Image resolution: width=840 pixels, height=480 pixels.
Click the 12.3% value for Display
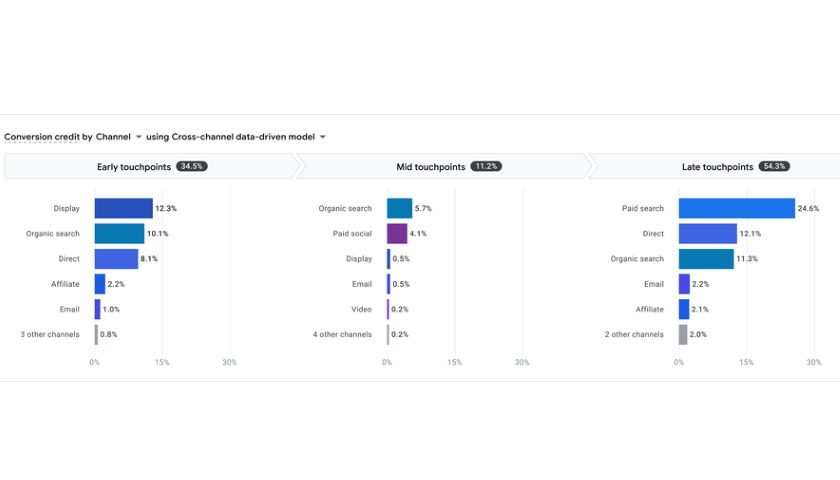(x=166, y=208)
